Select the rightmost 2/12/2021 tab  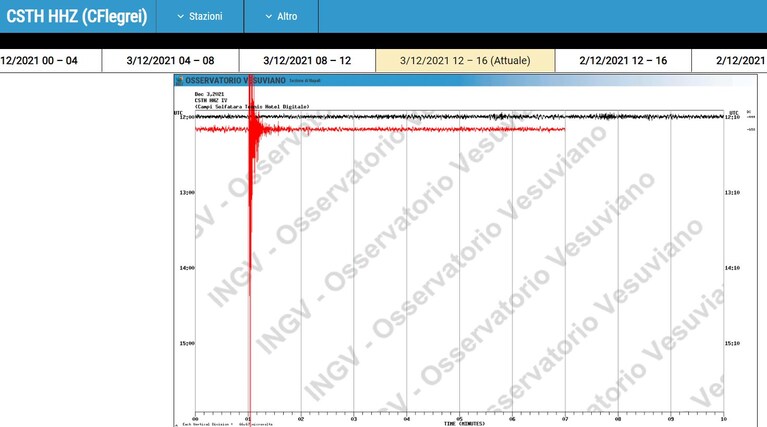[x=729, y=61]
